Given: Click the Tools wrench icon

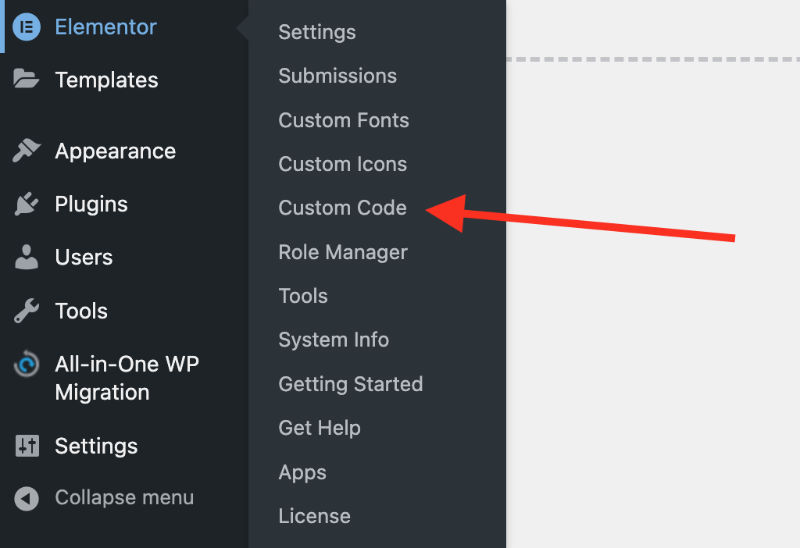Looking at the screenshot, I should [26, 310].
